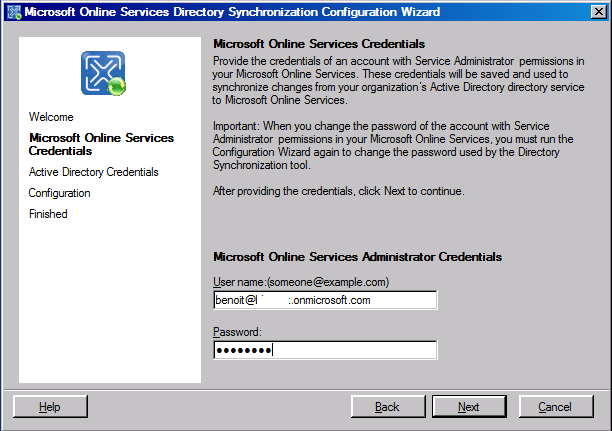This screenshot has height=431, width=612.
Task: Click into the User name text field
Action: pyautogui.click(x=324, y=299)
